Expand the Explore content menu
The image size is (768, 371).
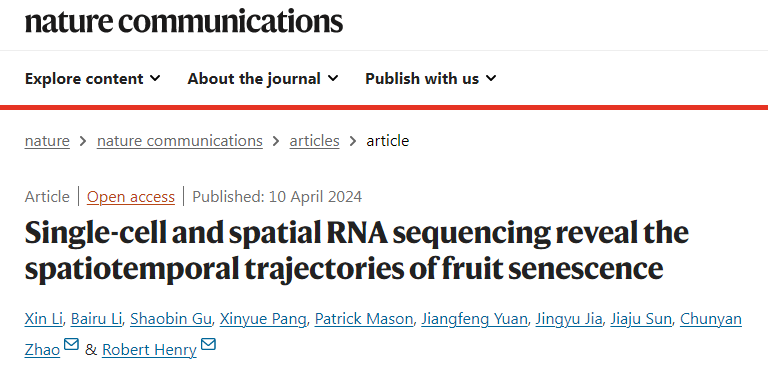pos(93,78)
